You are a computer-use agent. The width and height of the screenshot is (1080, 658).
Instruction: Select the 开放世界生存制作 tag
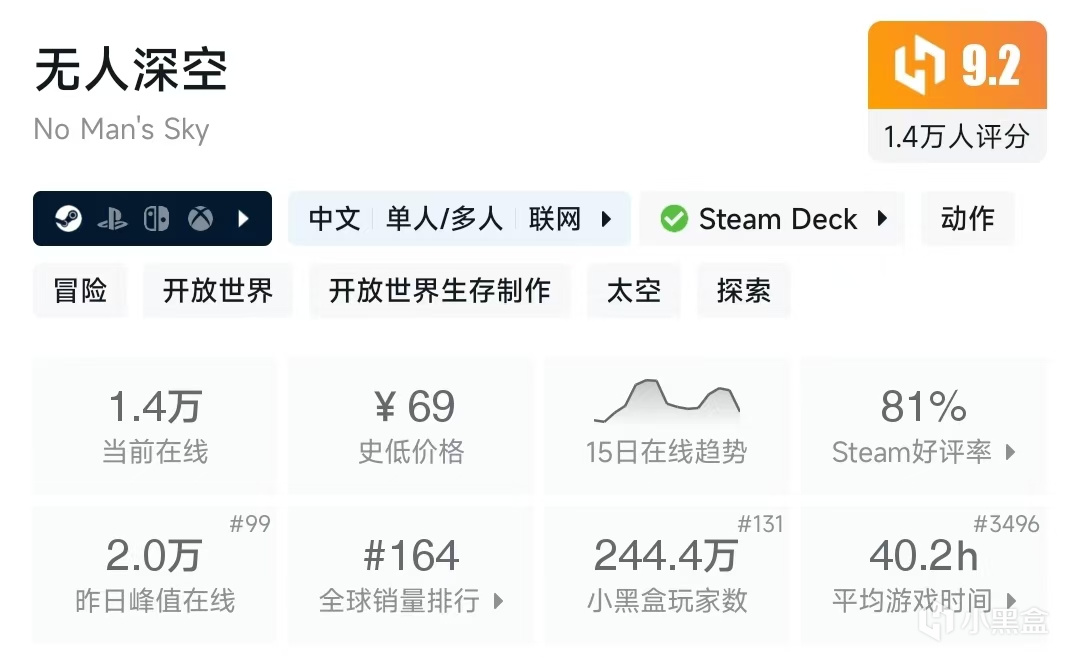pyautogui.click(x=440, y=291)
